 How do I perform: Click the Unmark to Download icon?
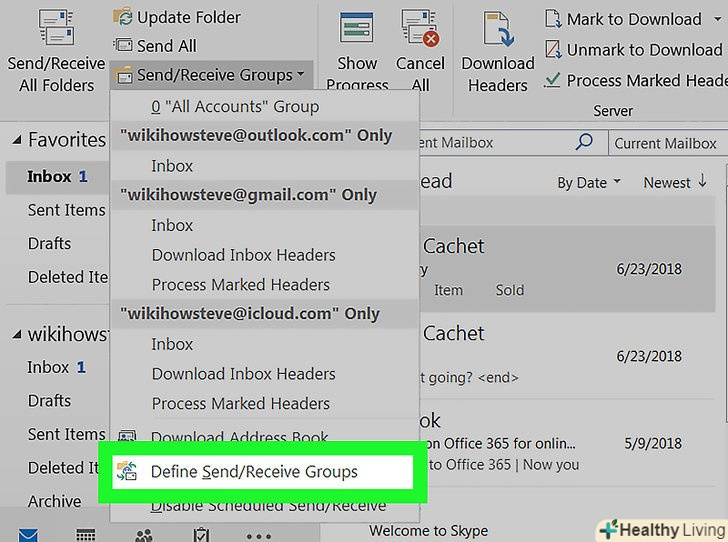pyautogui.click(x=553, y=49)
